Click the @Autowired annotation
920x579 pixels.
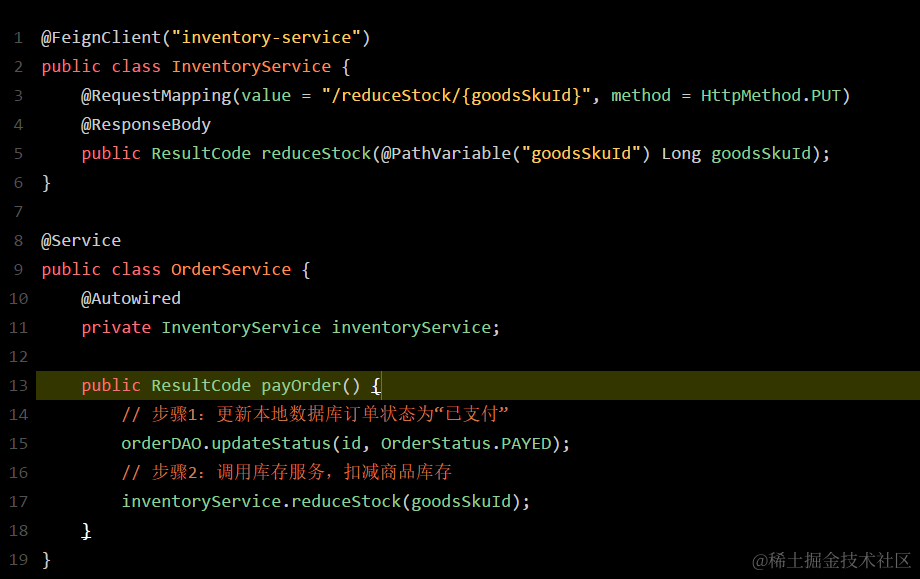tap(131, 299)
